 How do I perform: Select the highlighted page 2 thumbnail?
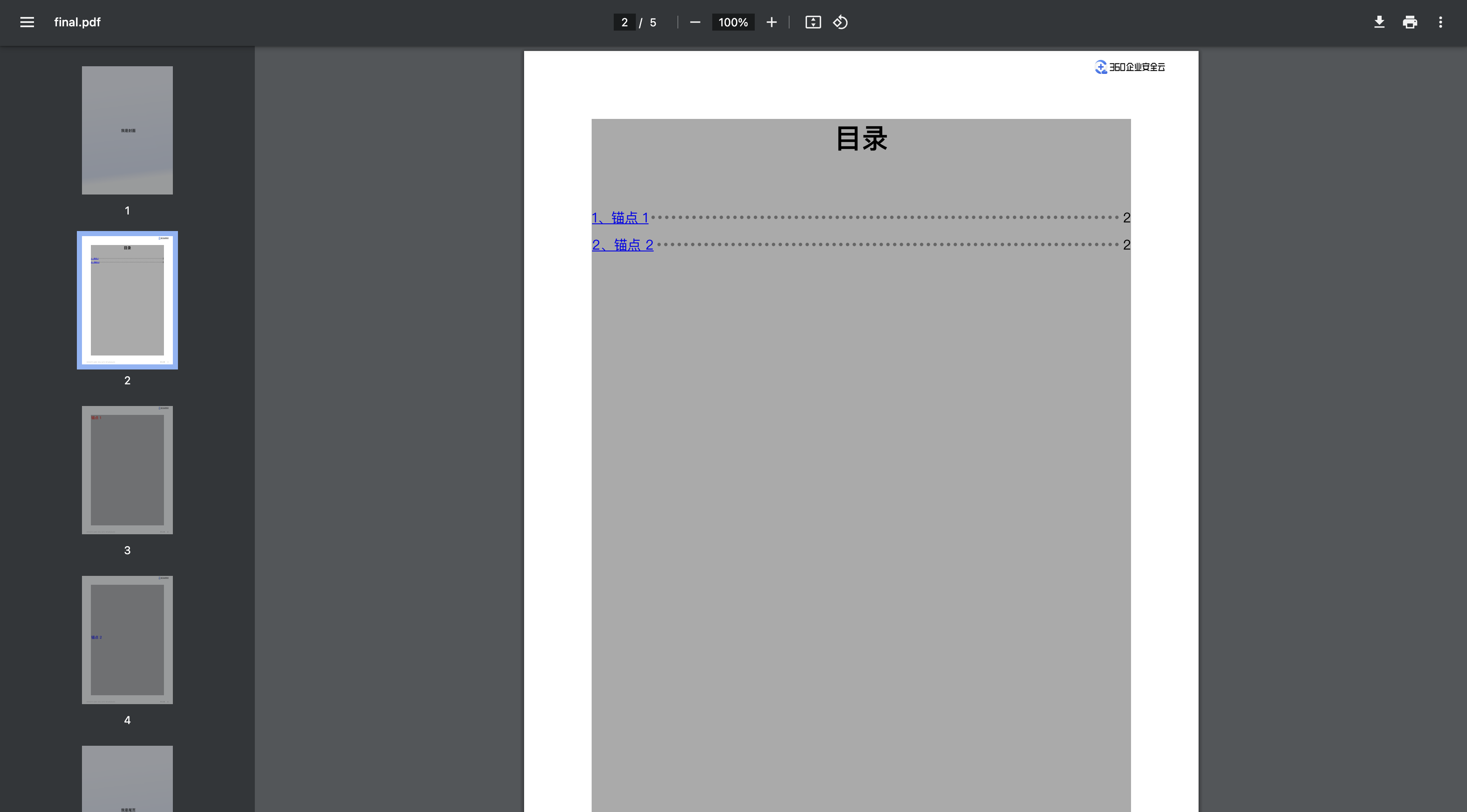click(127, 300)
